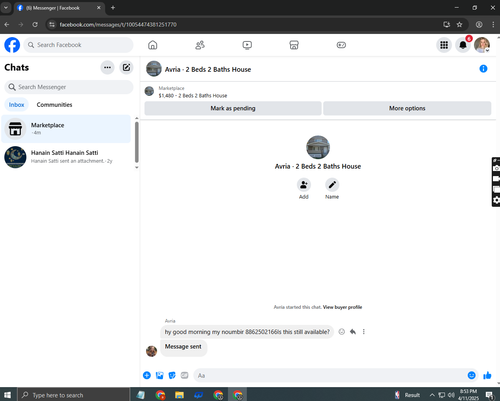Choose a GIF icon in composer

pos(184,375)
